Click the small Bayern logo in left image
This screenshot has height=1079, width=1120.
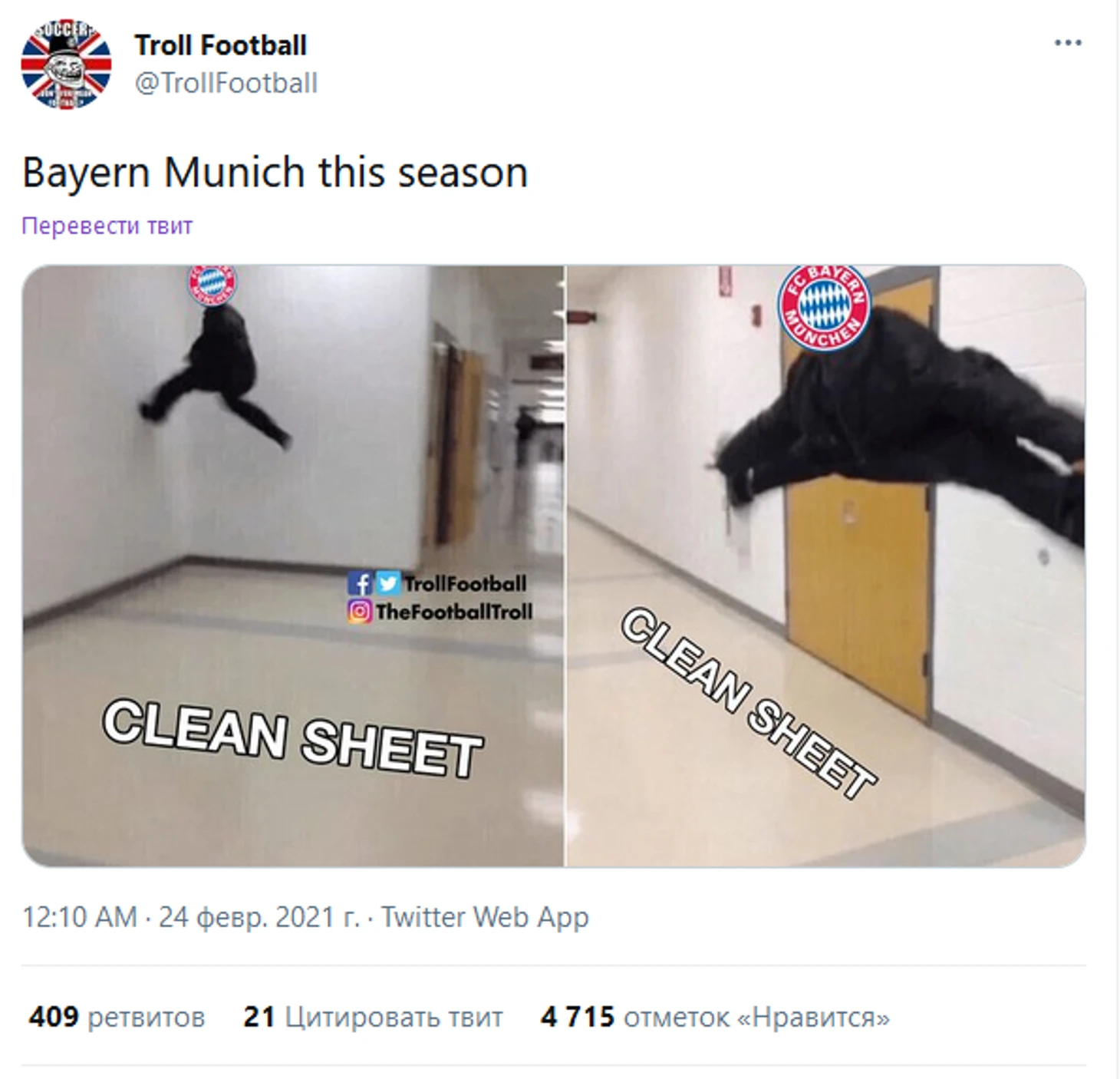point(212,284)
